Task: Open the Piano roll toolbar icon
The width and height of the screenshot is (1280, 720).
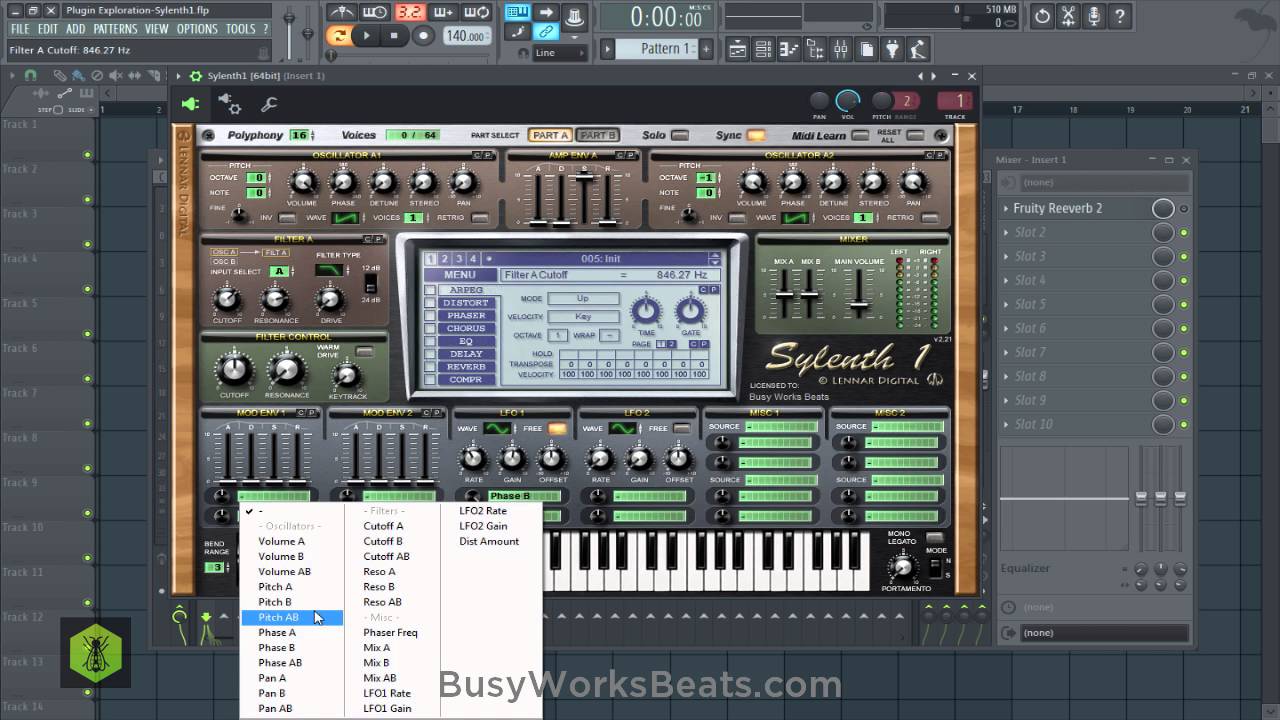Action: point(789,49)
